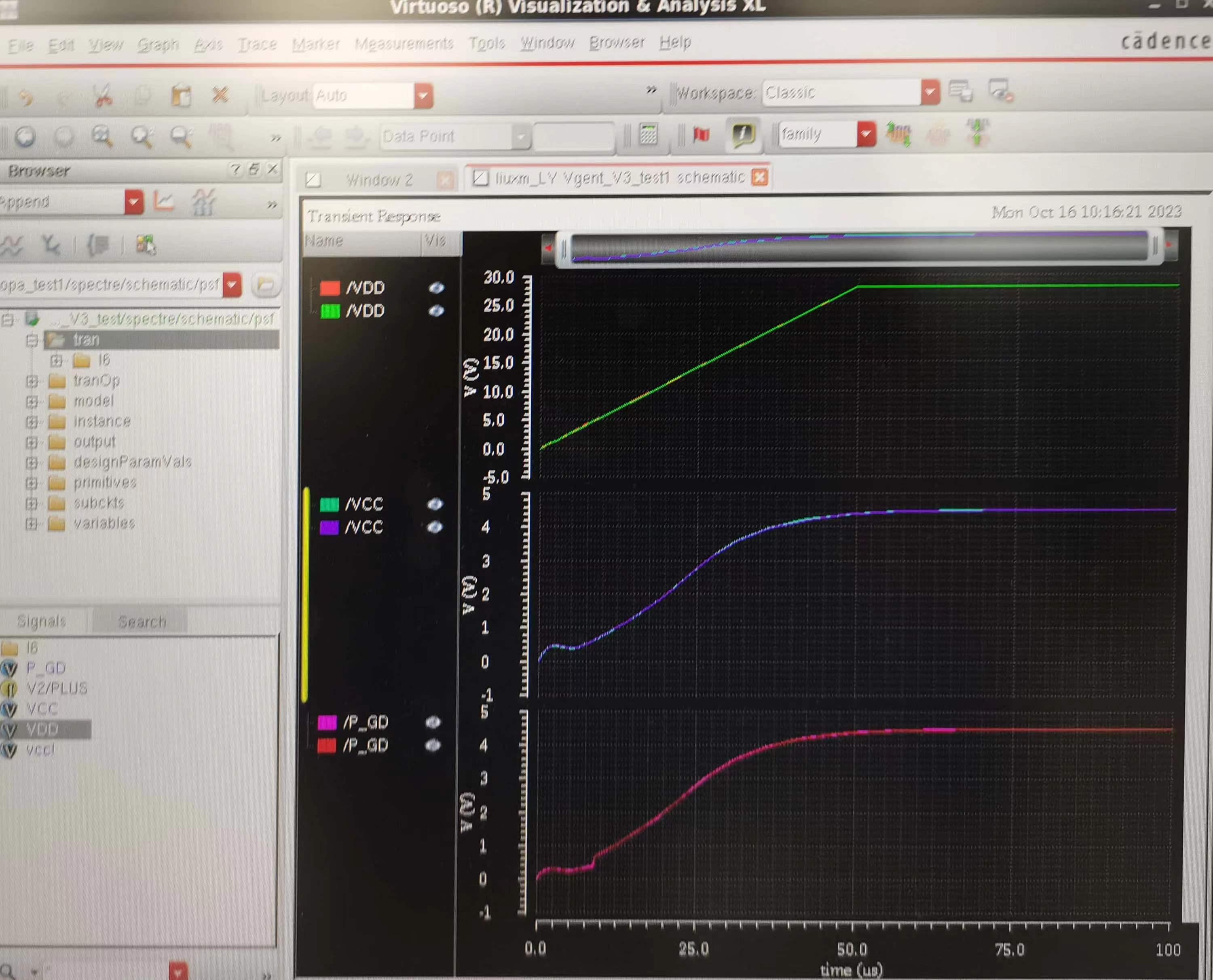Expand the tranOp folder in tree
The height and width of the screenshot is (980, 1213).
pyautogui.click(x=32, y=381)
